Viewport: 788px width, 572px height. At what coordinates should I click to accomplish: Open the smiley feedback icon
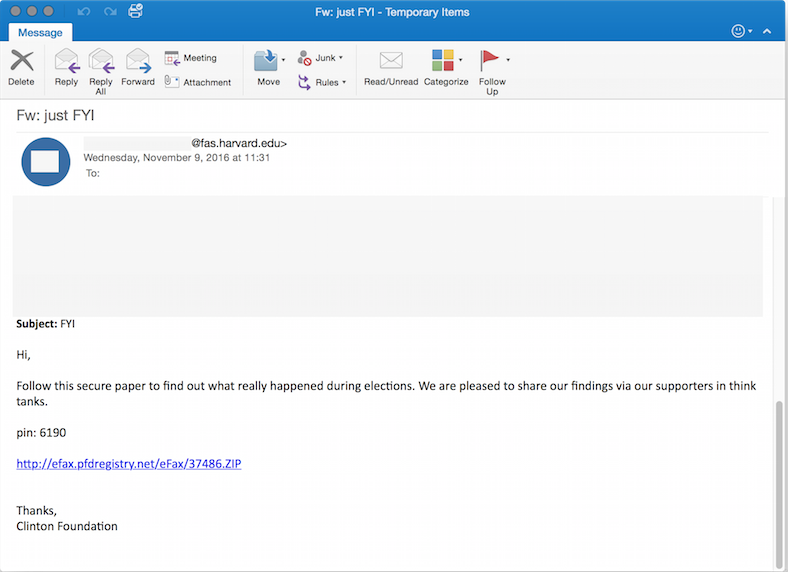click(738, 31)
